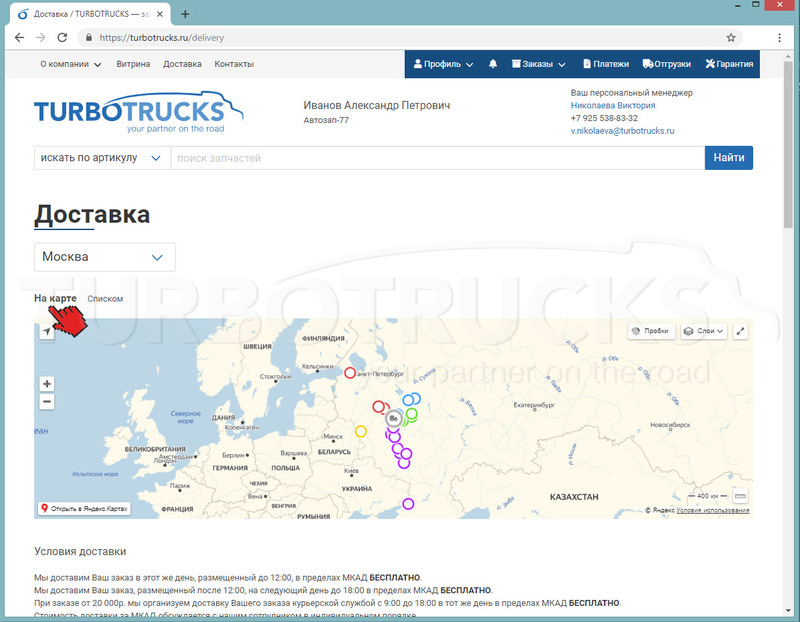Open a new browser tab
The image size is (800, 622).
coord(185,14)
